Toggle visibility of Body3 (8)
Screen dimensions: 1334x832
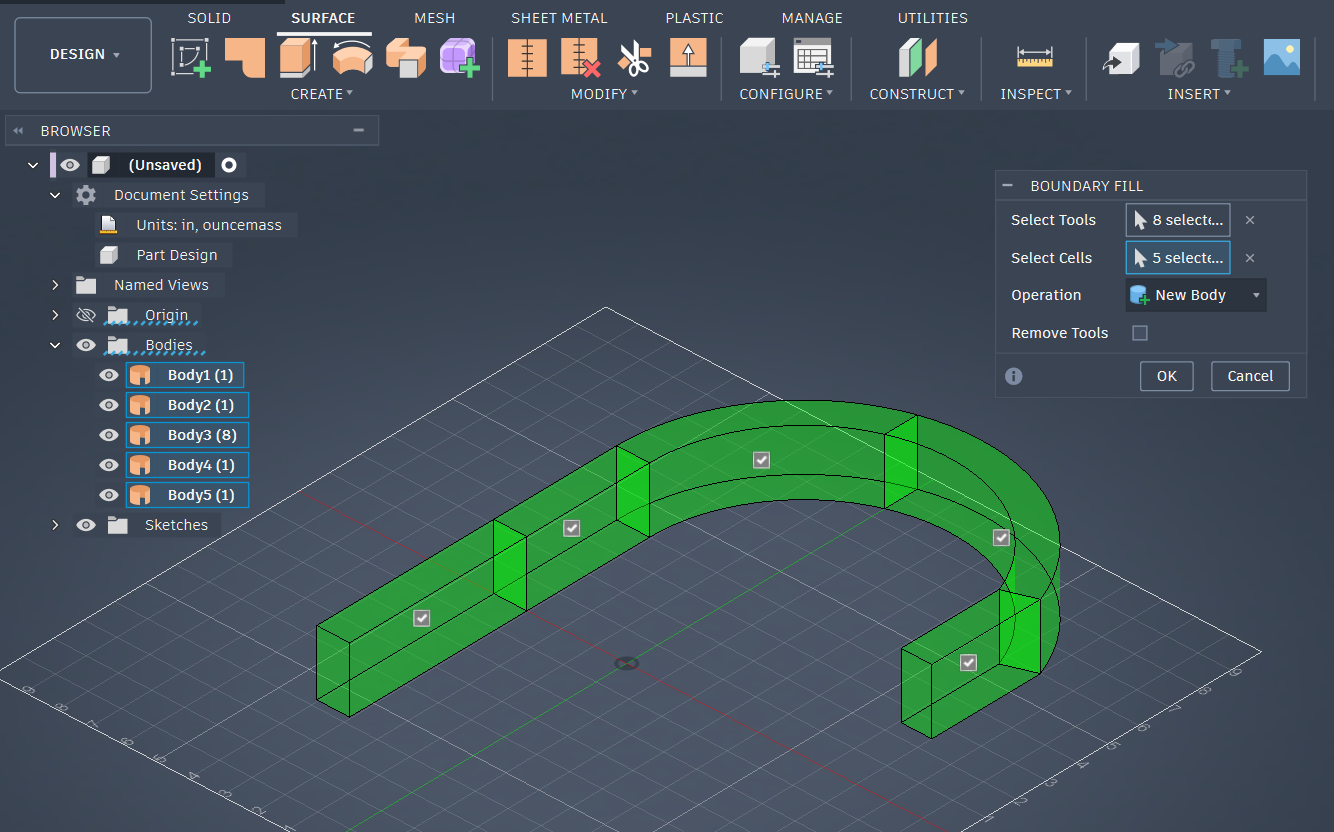point(108,435)
